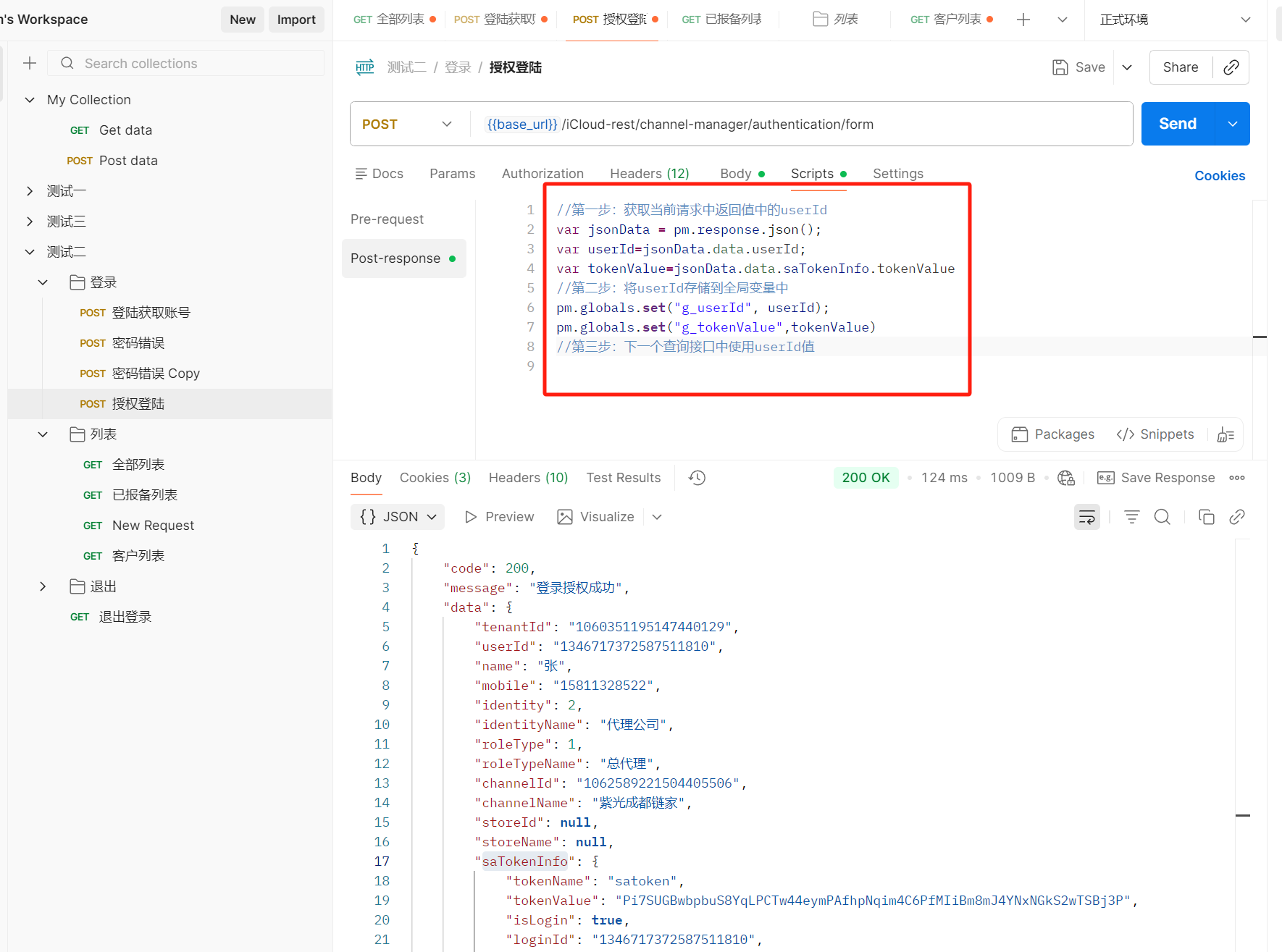The width and height of the screenshot is (1282, 952).
Task: Click the New button
Action: [243, 20]
